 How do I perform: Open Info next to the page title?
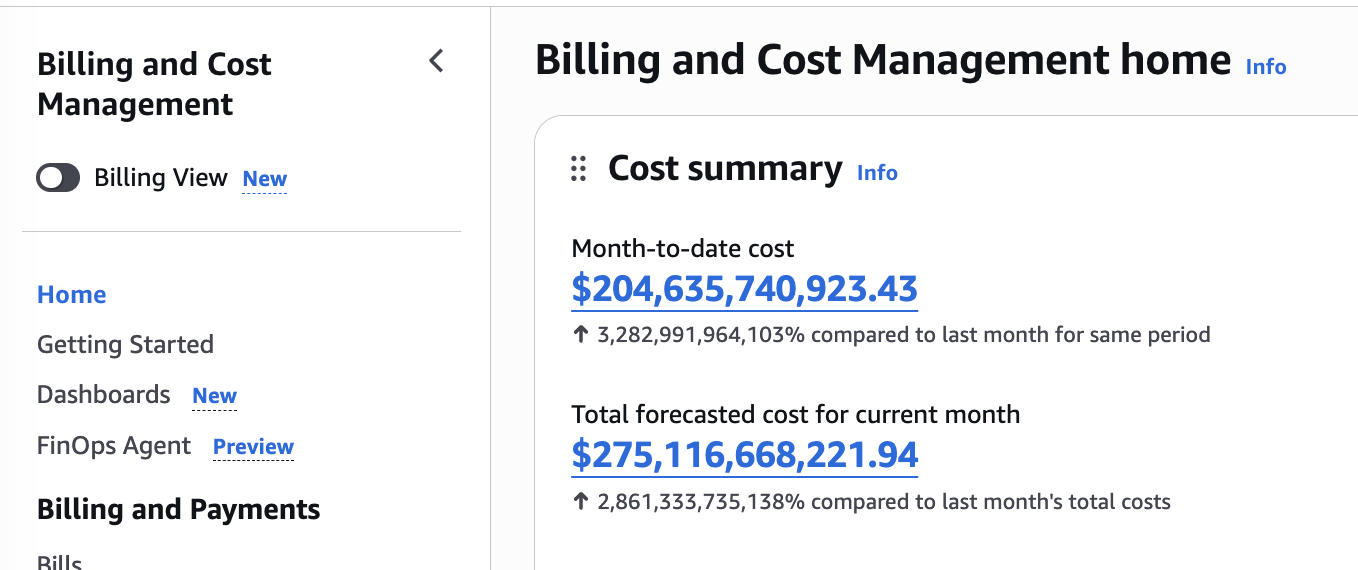tap(1266, 67)
